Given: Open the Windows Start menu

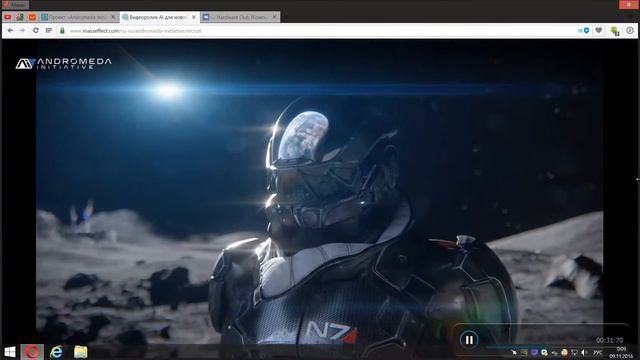Looking at the screenshot, I should 10,352.
